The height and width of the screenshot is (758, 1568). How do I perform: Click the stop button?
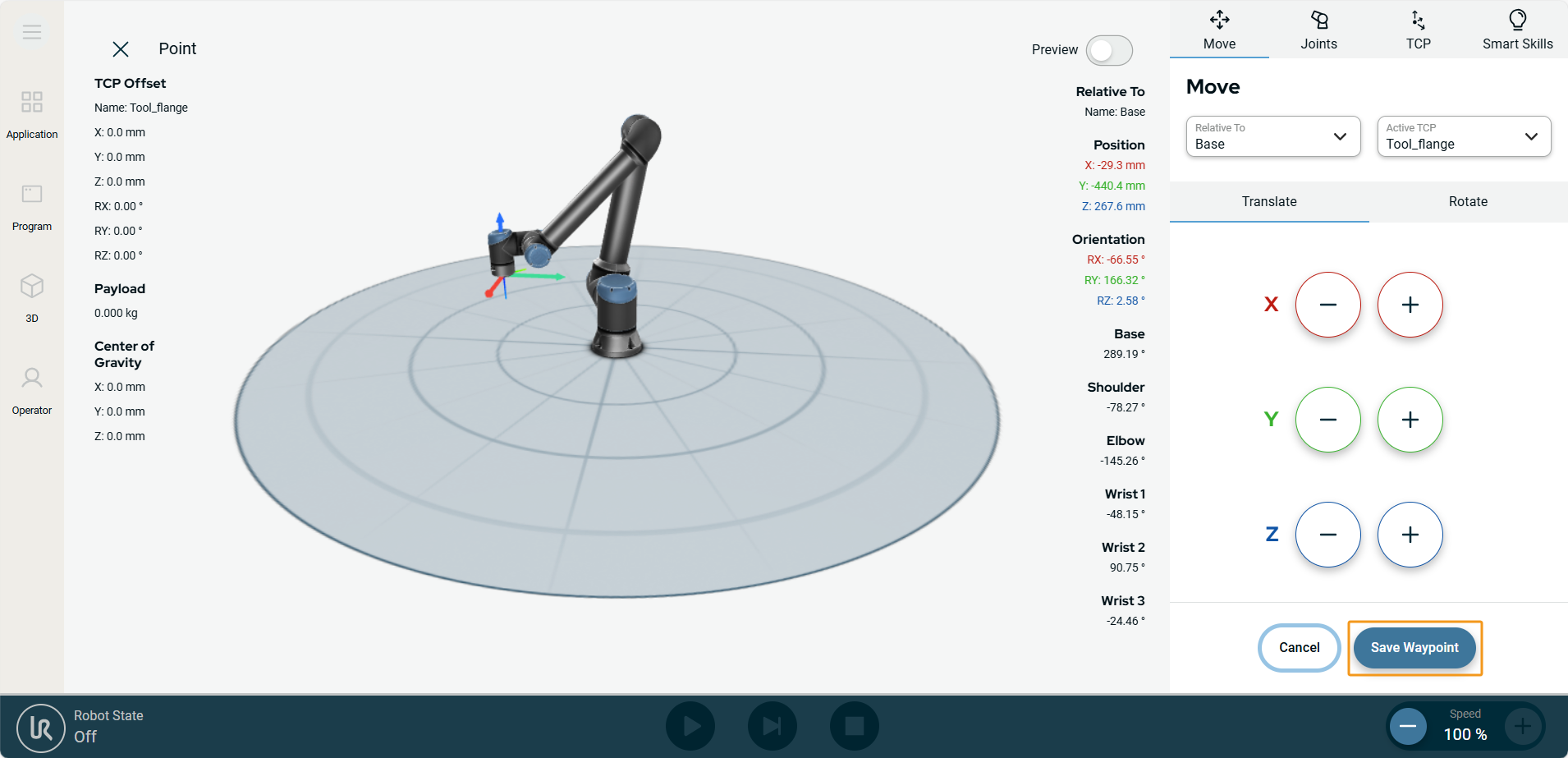pos(855,726)
